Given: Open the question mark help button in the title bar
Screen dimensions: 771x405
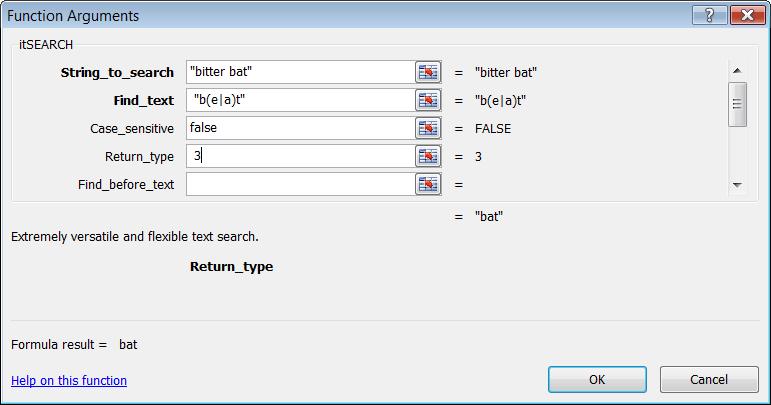Looking at the screenshot, I should pos(709,15).
